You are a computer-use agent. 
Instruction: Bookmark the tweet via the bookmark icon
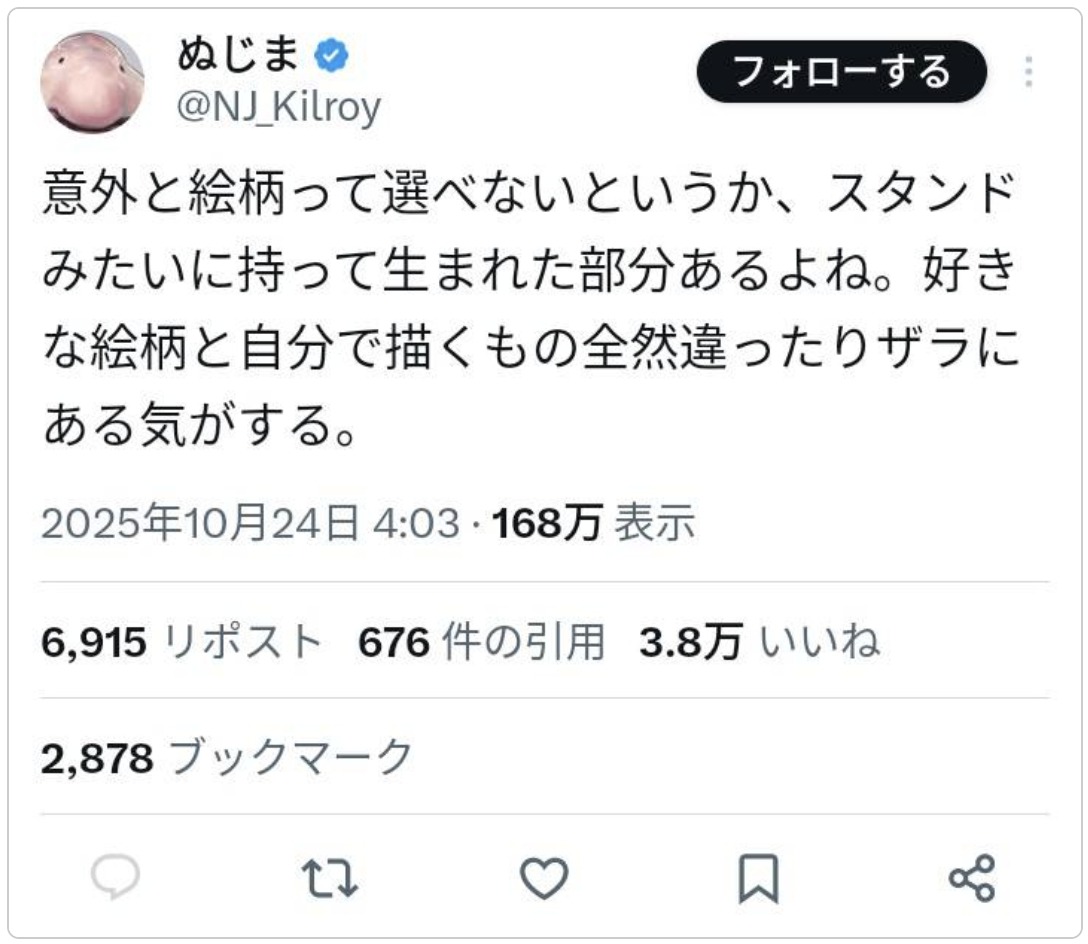coord(758,879)
